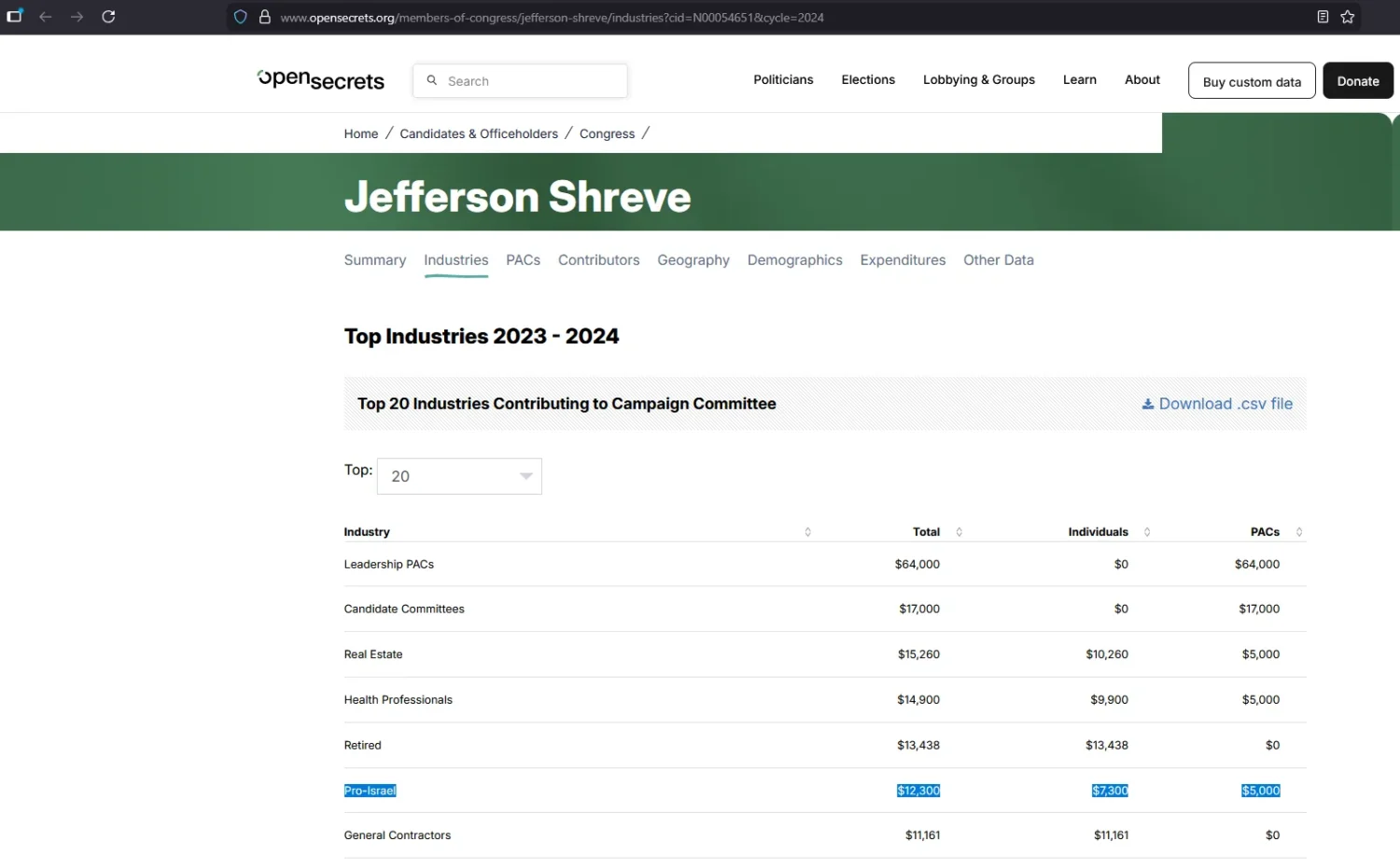The height and width of the screenshot is (868, 1400).
Task: Open the Politicians nav menu
Action: click(783, 80)
